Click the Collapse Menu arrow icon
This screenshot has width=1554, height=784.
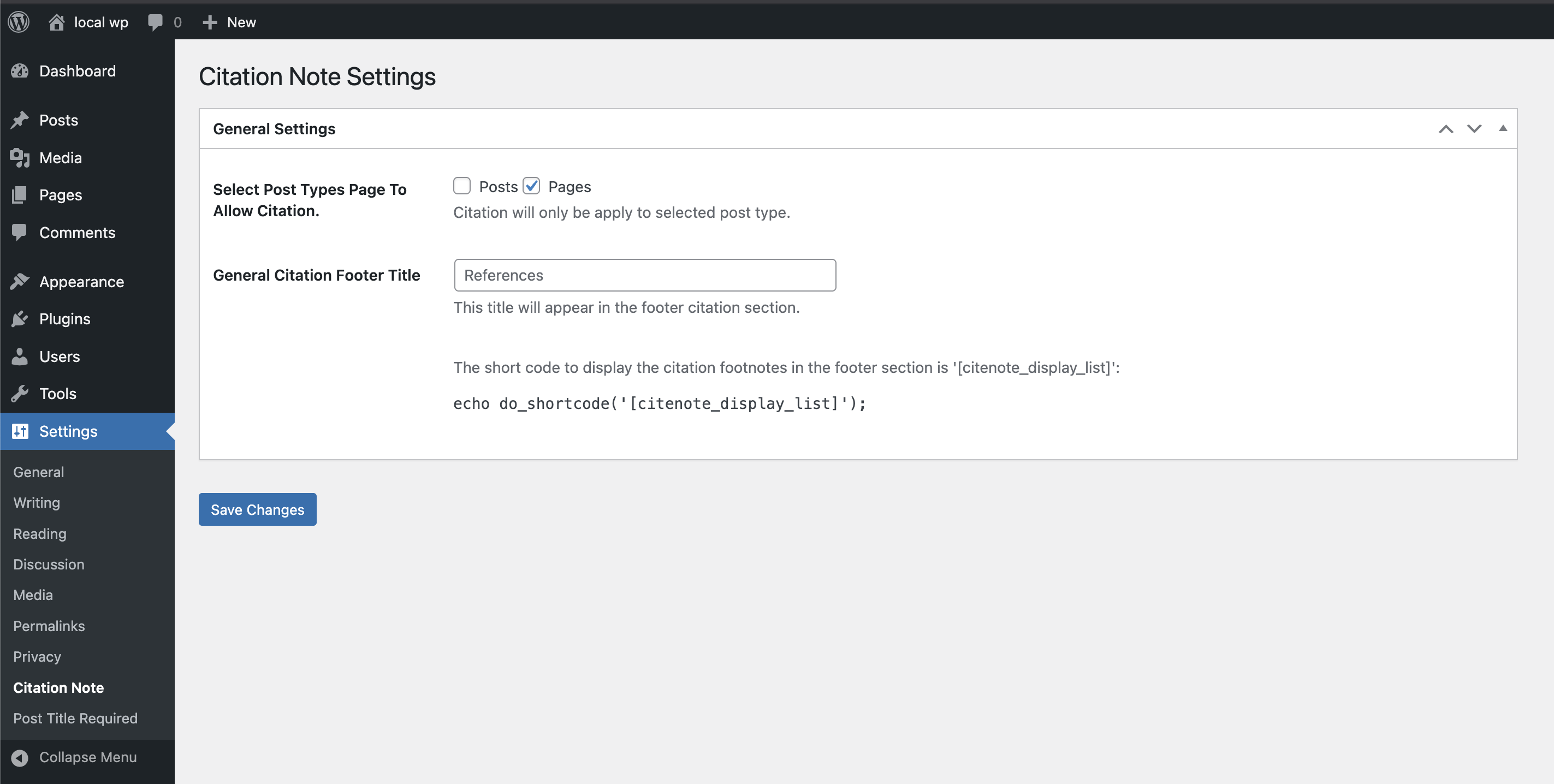(20, 757)
